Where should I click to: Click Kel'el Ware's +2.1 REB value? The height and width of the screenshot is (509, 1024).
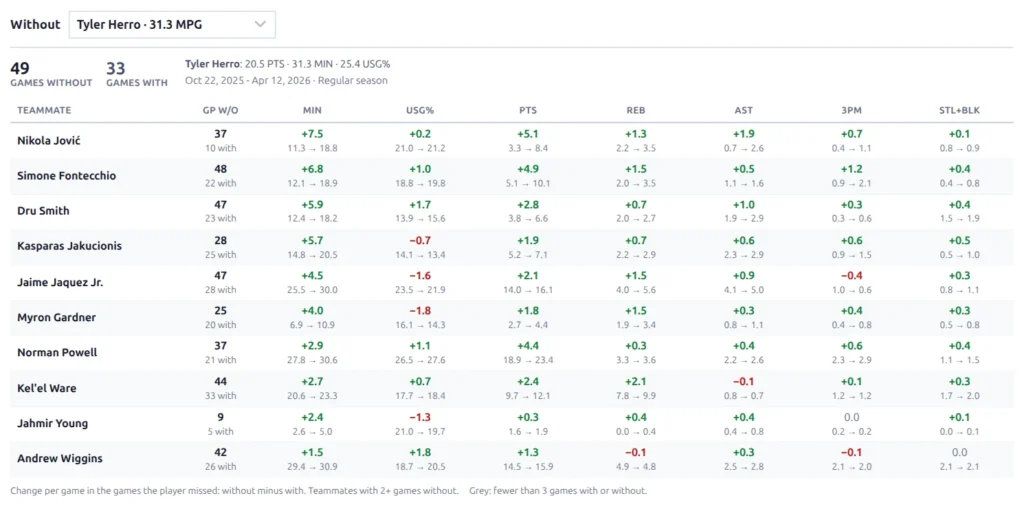point(635,382)
